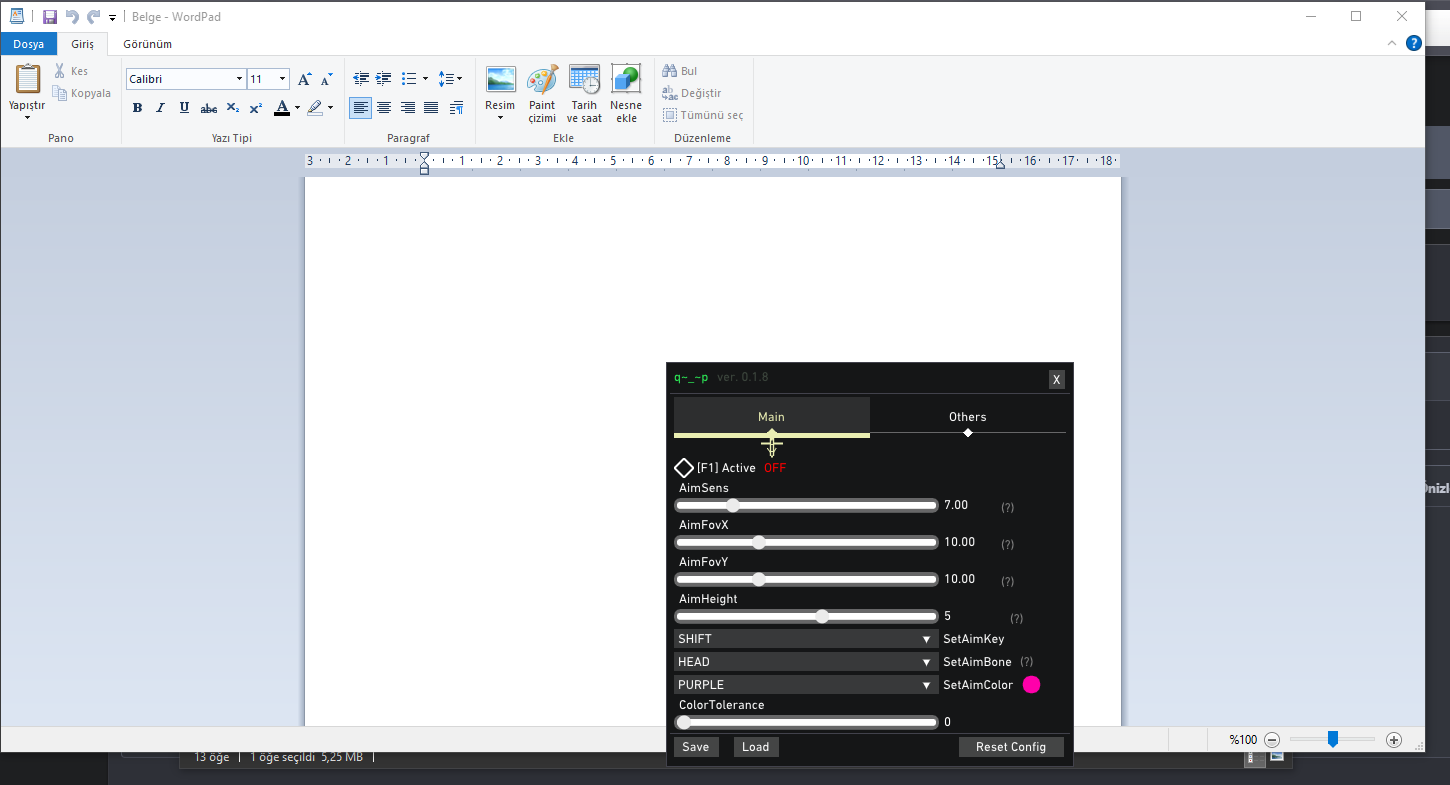The width and height of the screenshot is (1450, 785).
Task: Expand the font size dropdown
Action: click(283, 79)
